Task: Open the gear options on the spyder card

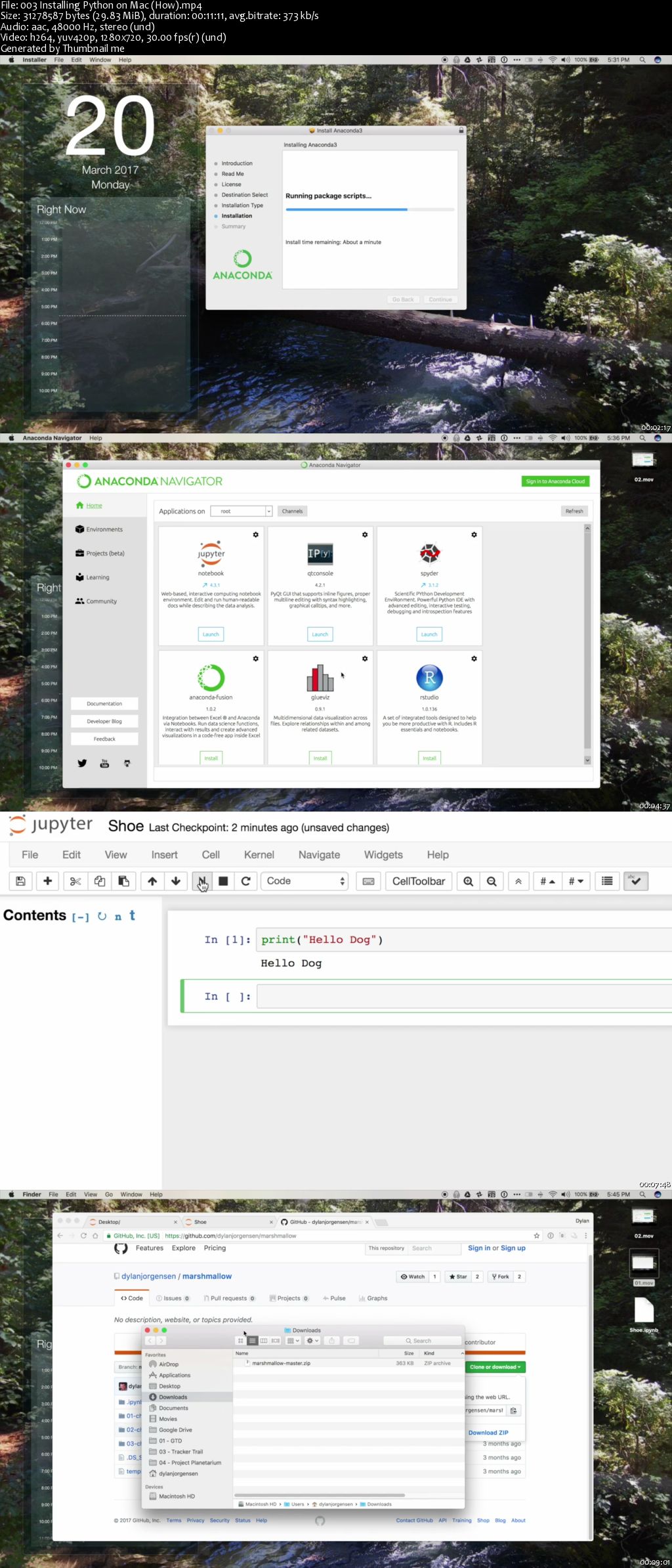Action: [474, 534]
